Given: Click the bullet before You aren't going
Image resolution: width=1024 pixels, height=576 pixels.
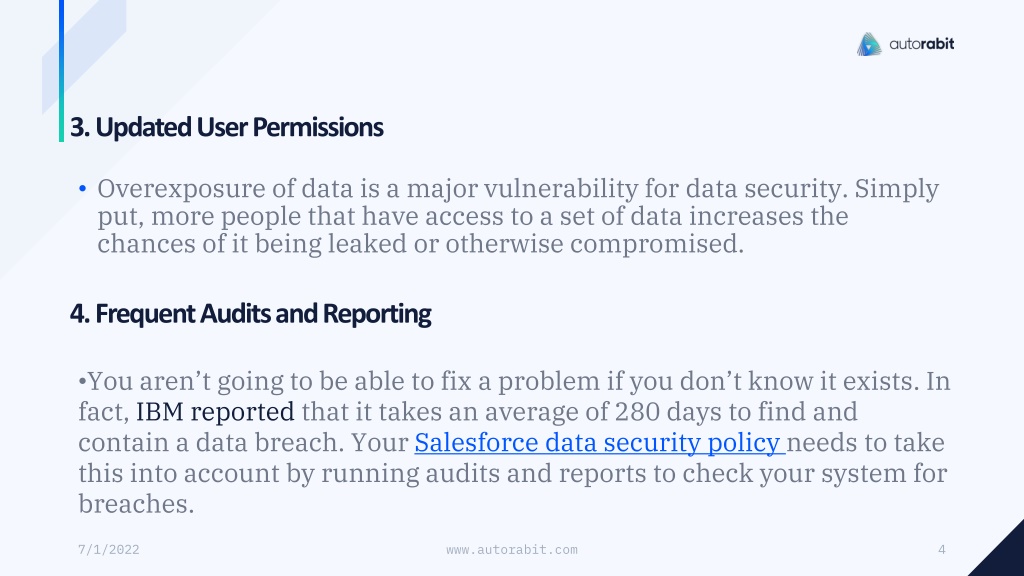Looking at the screenshot, I should tap(82, 381).
